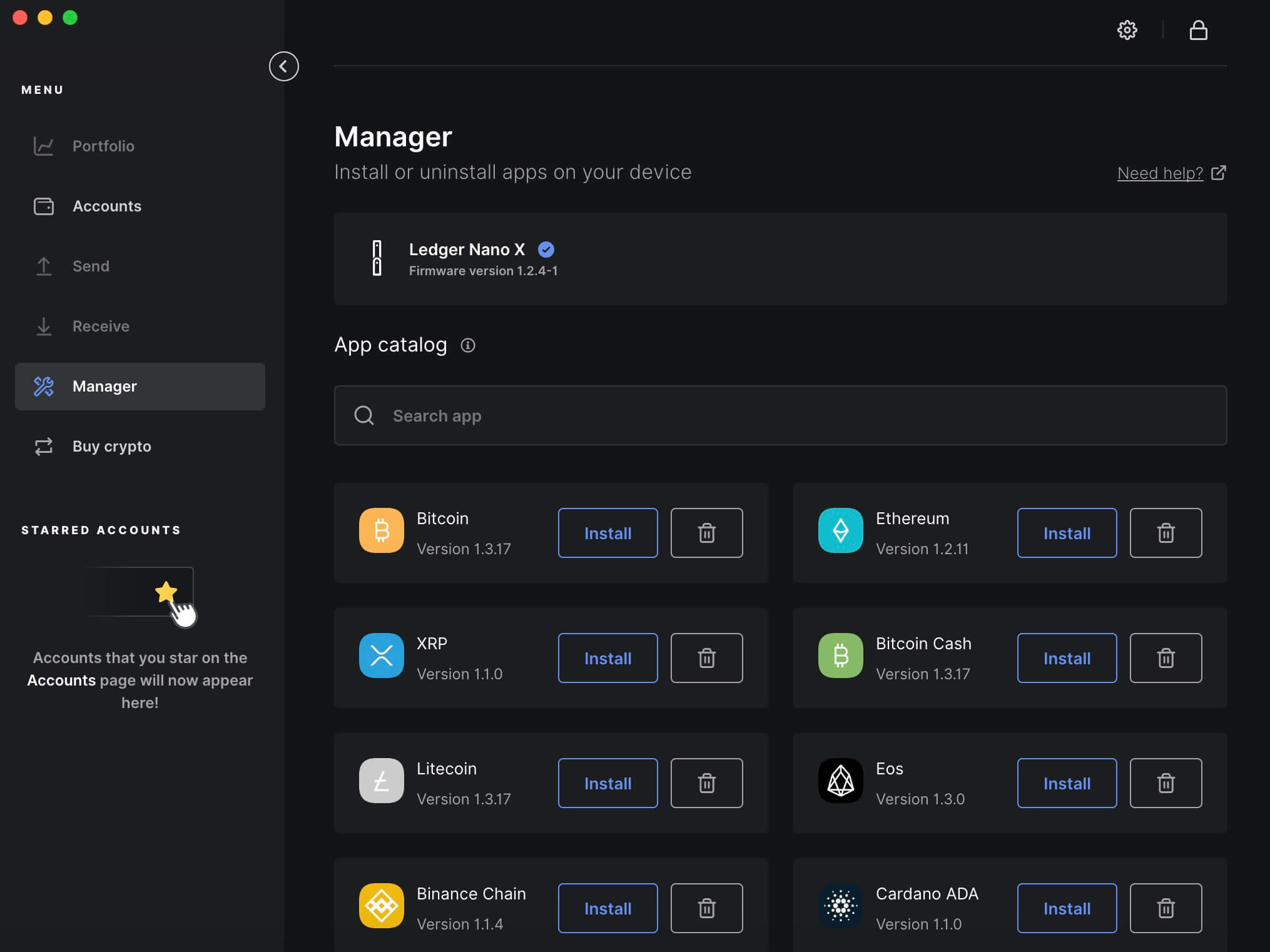The width and height of the screenshot is (1270, 952).
Task: Click the Send upload arrow icon
Action: [44, 266]
